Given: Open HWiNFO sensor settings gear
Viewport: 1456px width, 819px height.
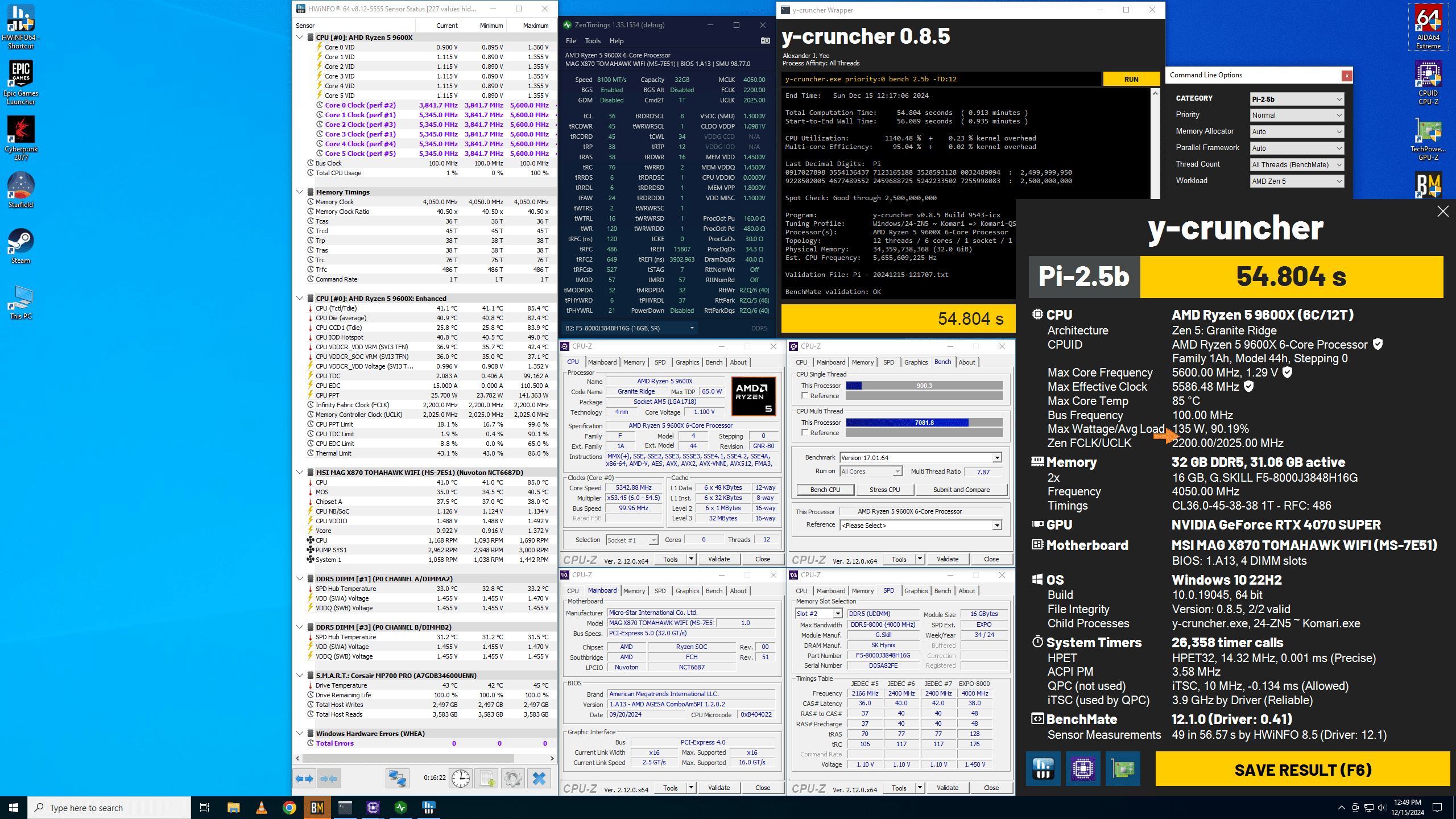Looking at the screenshot, I should click(512, 778).
